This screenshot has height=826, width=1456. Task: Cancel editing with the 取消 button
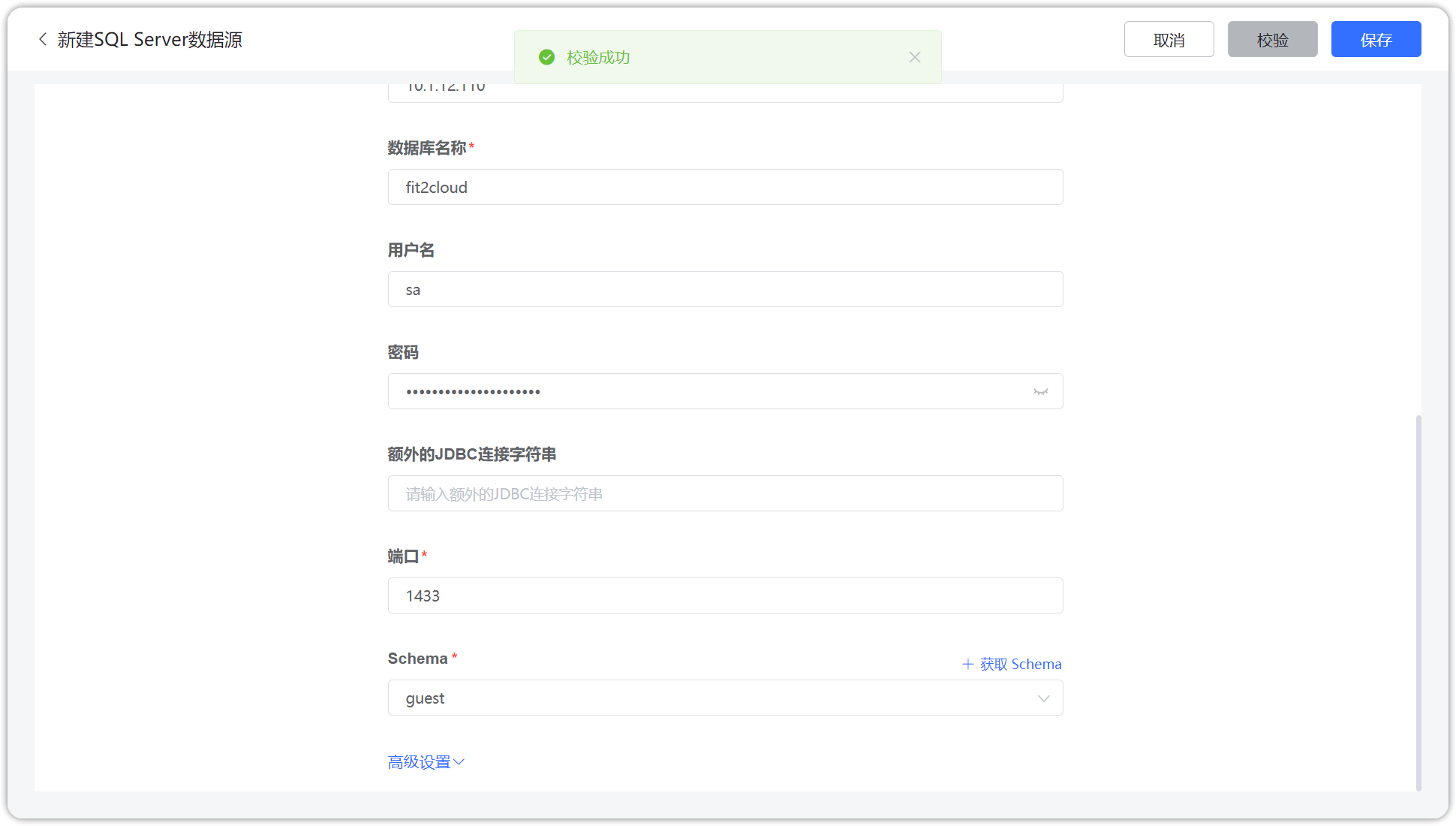click(x=1169, y=39)
